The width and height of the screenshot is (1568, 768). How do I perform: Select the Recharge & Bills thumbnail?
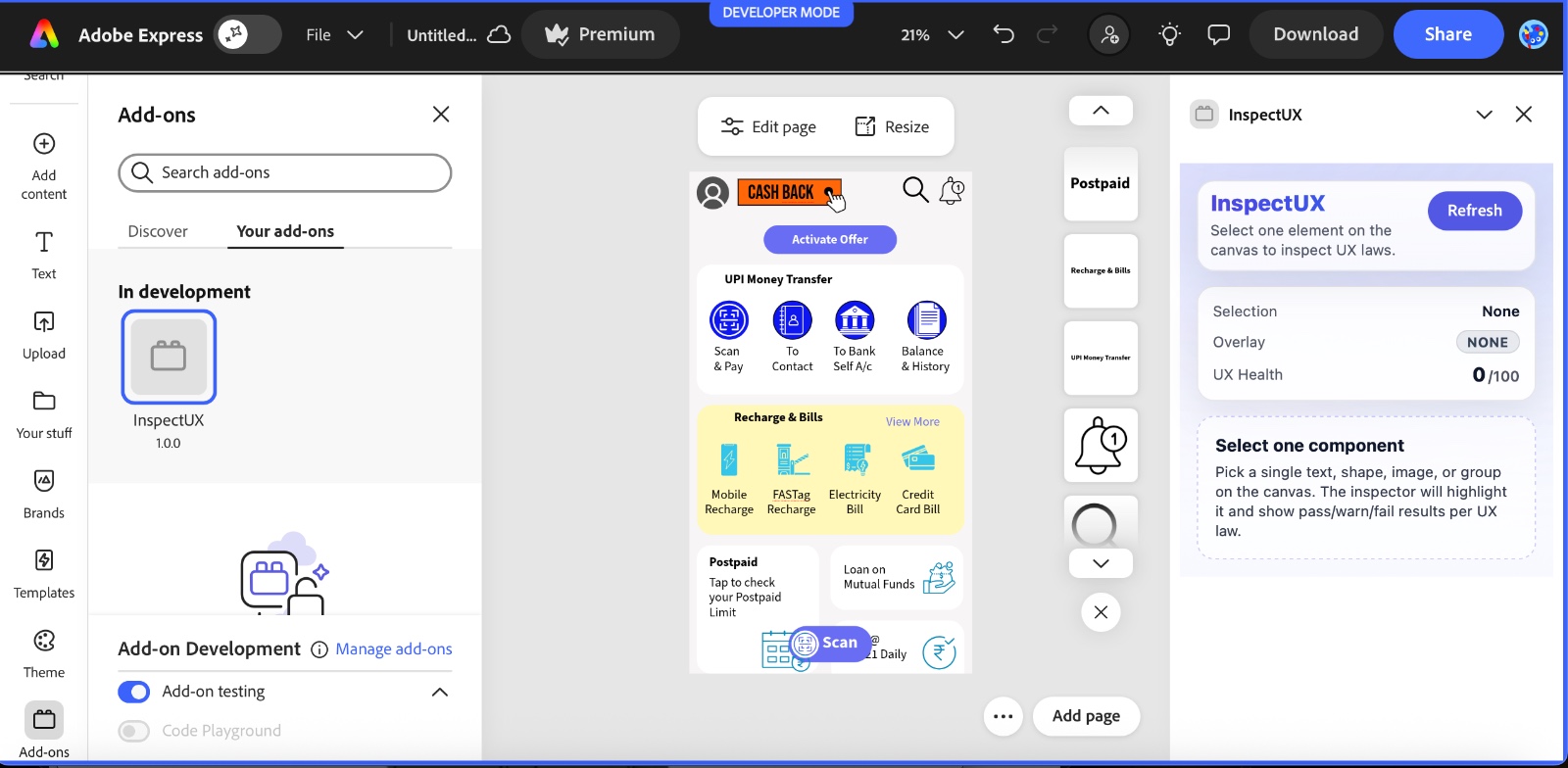click(1101, 270)
